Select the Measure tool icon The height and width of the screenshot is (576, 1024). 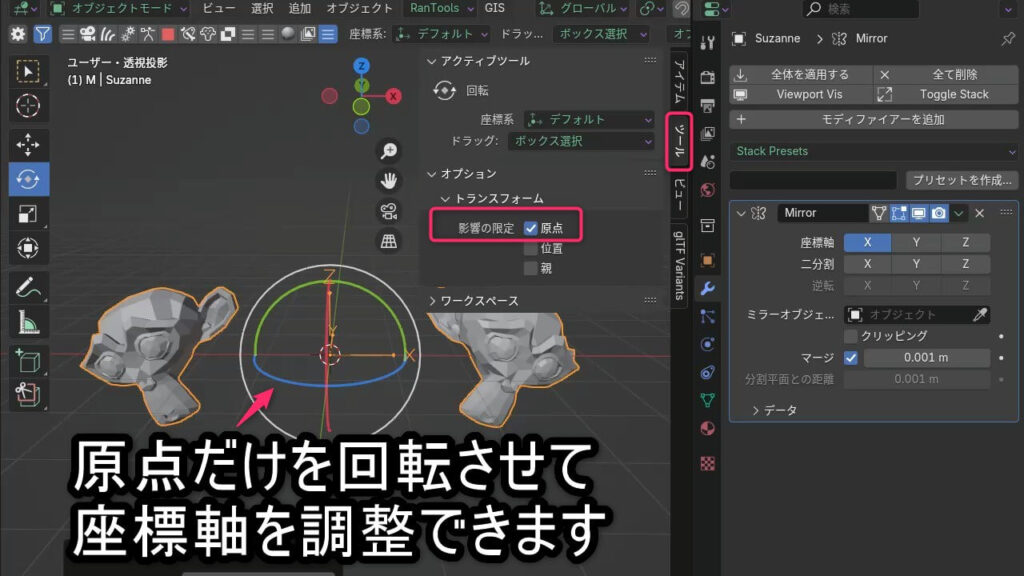[28, 323]
